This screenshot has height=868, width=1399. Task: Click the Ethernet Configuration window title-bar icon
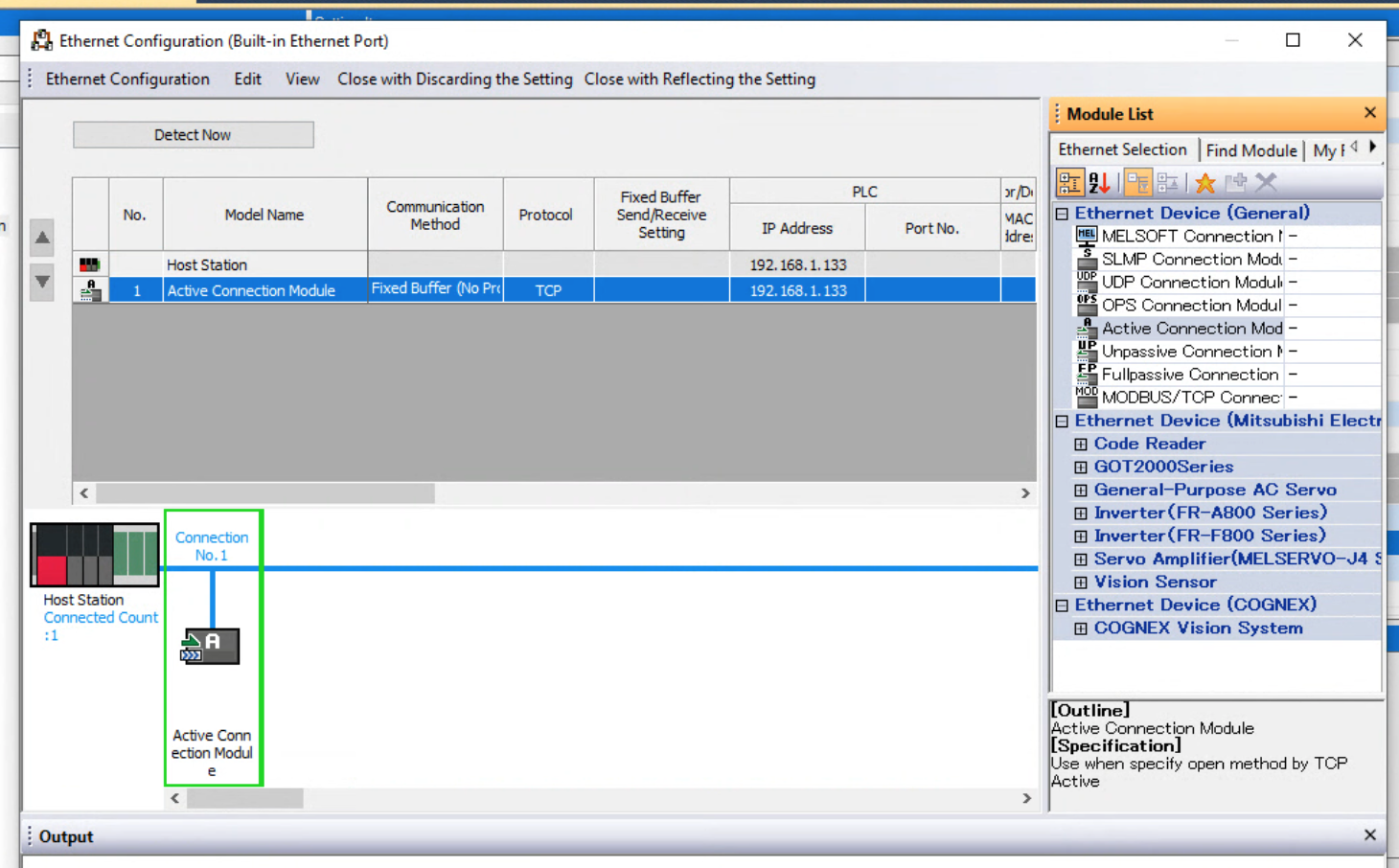coord(41,40)
